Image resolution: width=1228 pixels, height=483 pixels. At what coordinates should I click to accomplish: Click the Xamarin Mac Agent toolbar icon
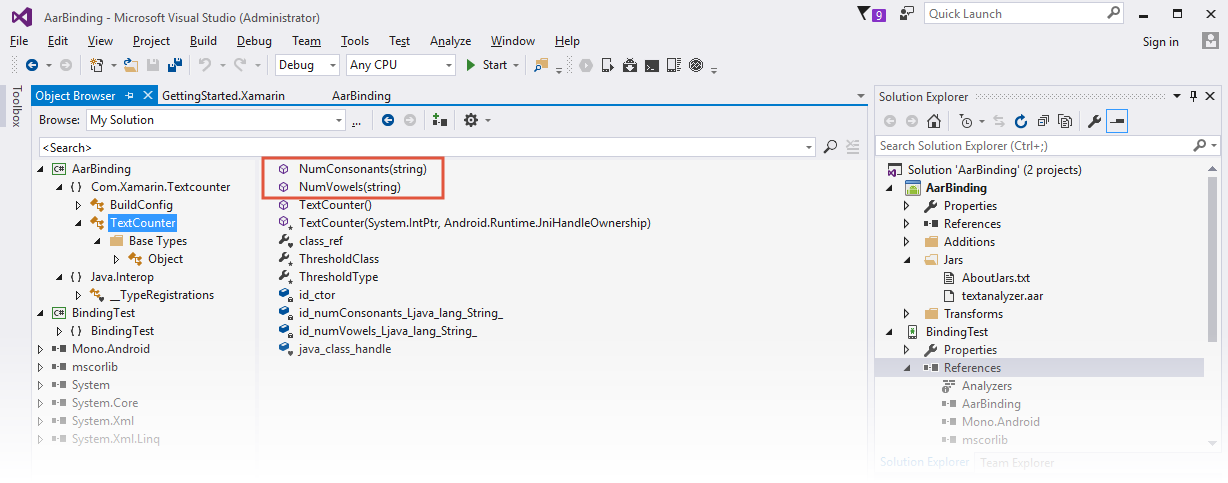point(696,65)
